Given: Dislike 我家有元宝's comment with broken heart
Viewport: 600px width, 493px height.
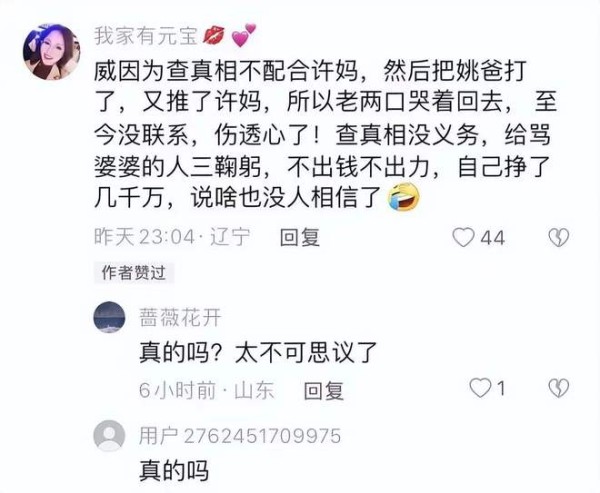Looking at the screenshot, I should click(559, 238).
